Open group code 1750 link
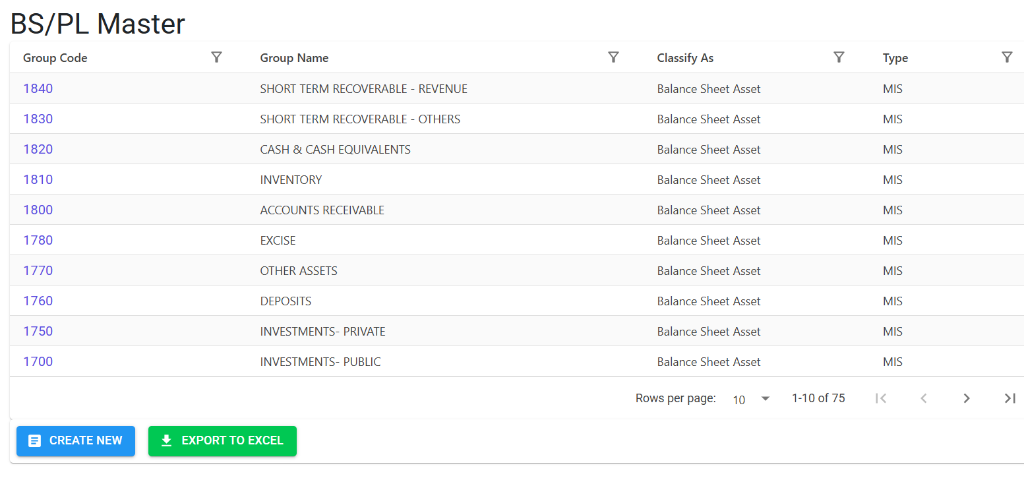This screenshot has width=1024, height=485. tap(38, 332)
